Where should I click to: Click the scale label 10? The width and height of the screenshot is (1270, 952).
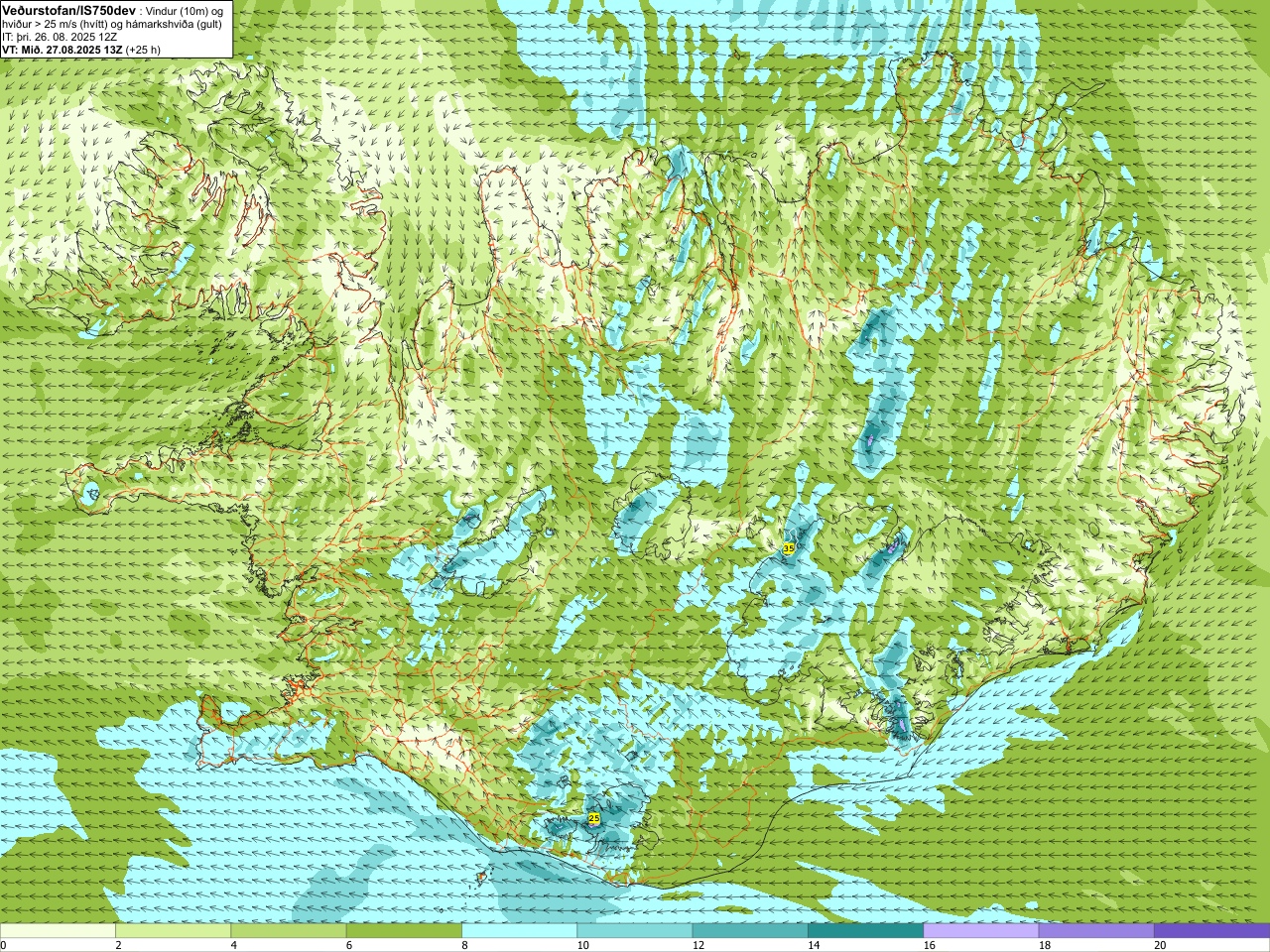[x=581, y=945]
